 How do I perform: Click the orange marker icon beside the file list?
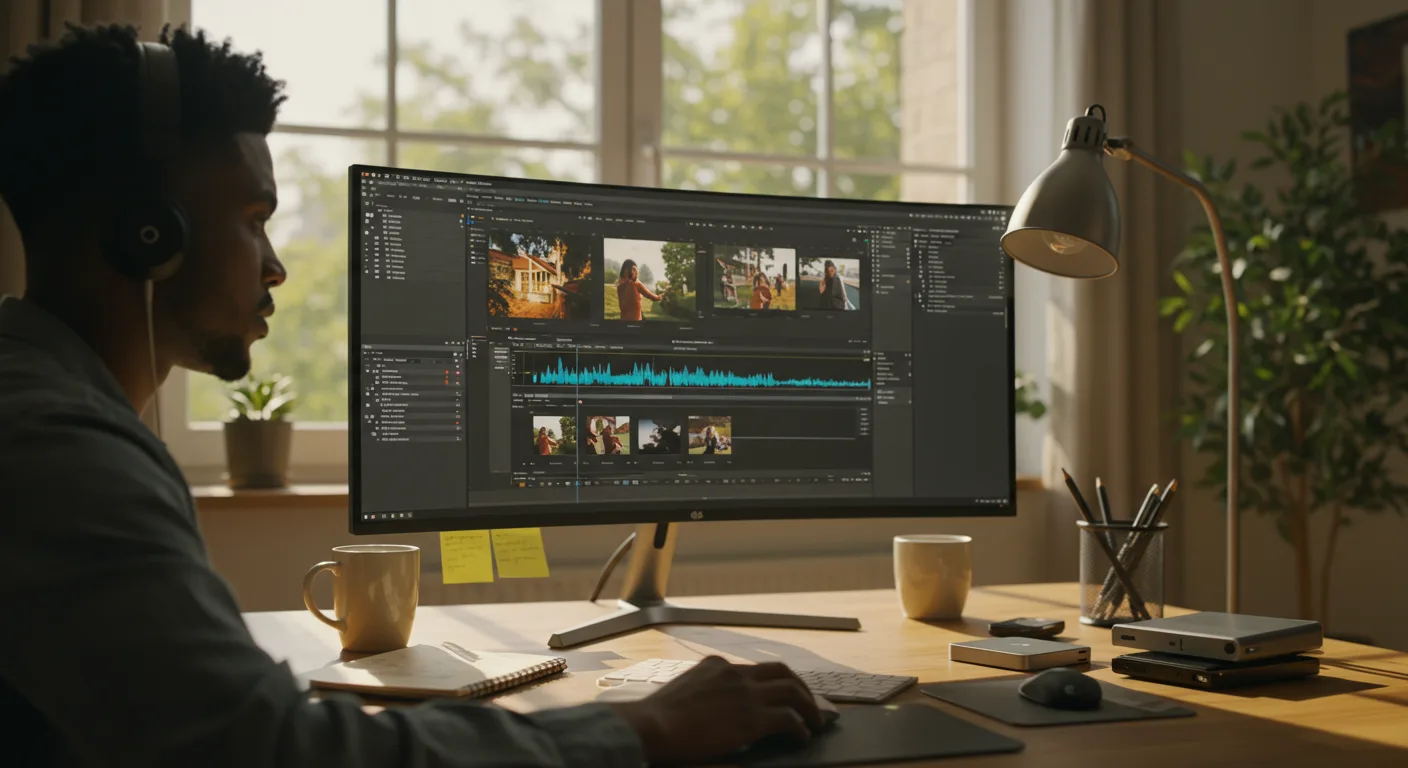(462, 217)
